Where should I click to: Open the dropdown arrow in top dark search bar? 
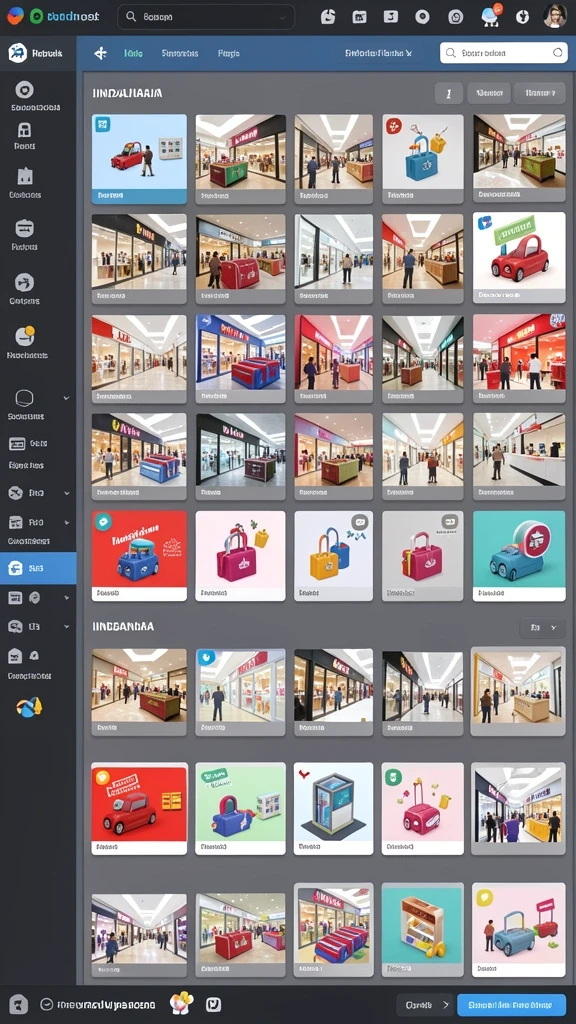283,18
